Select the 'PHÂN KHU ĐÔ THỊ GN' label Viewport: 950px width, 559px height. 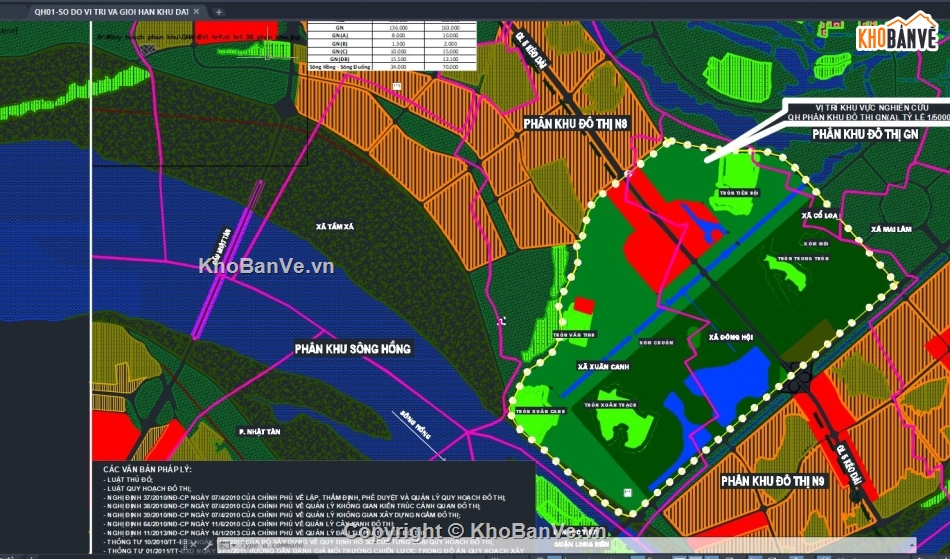pyautogui.click(x=865, y=134)
